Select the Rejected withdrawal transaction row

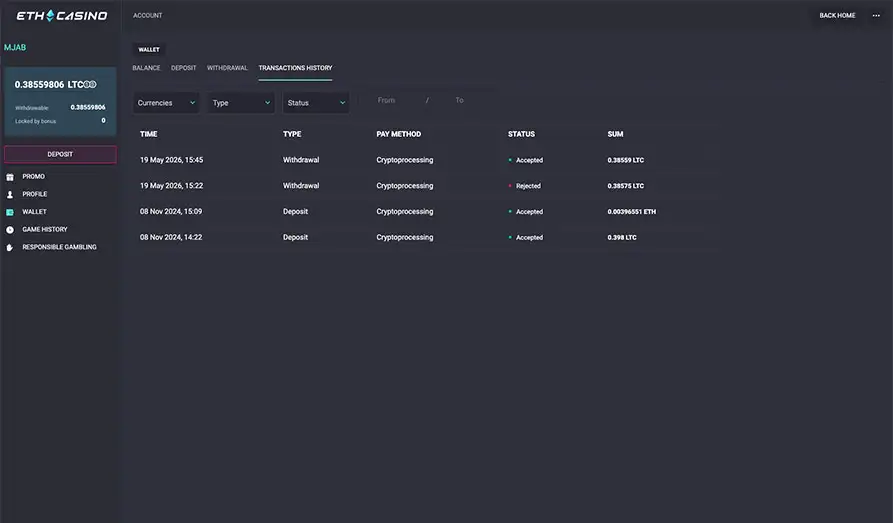424,186
